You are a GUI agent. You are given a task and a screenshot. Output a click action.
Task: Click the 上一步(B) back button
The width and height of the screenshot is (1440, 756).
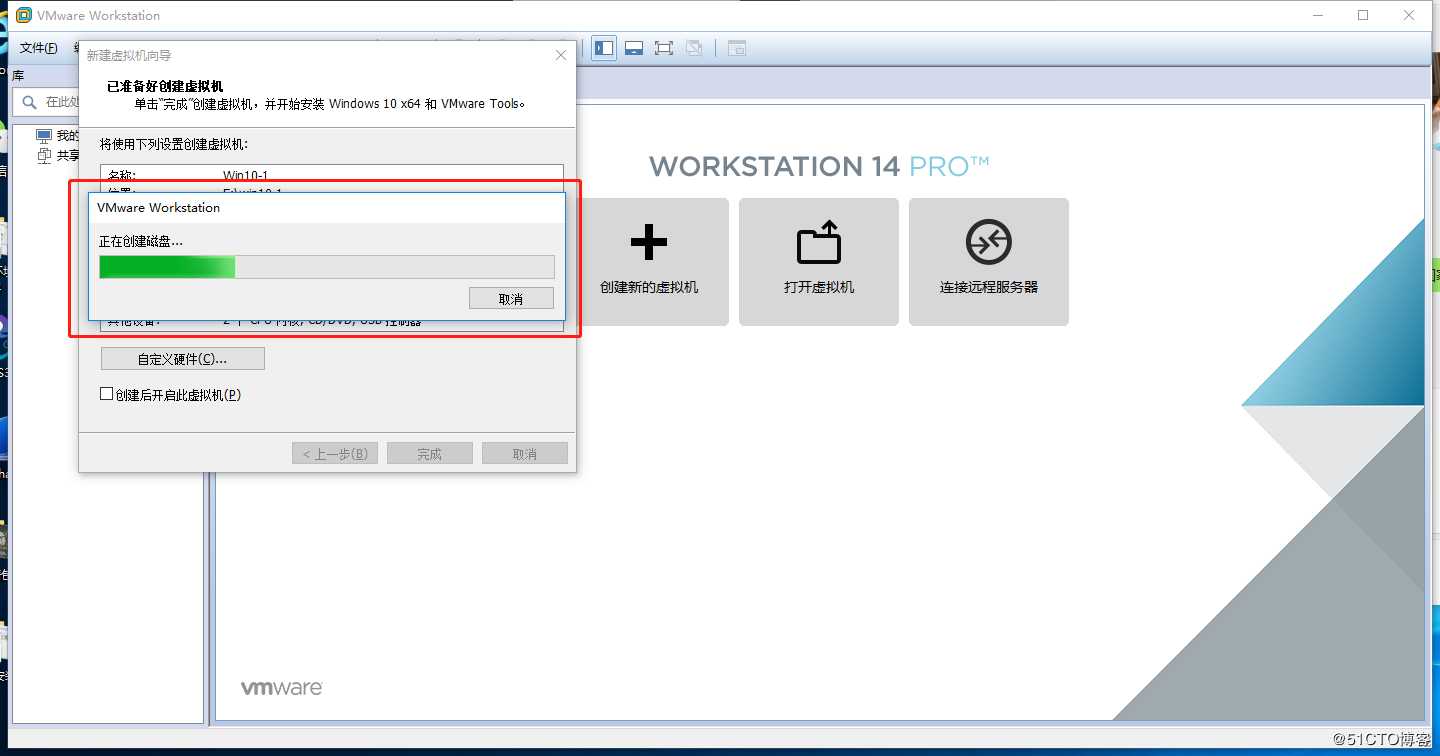(335, 453)
